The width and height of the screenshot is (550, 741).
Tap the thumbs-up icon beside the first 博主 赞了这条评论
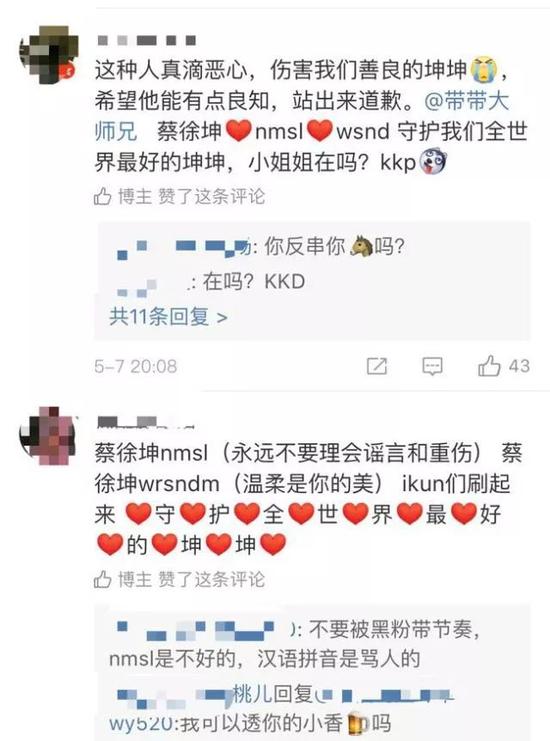click(x=103, y=196)
